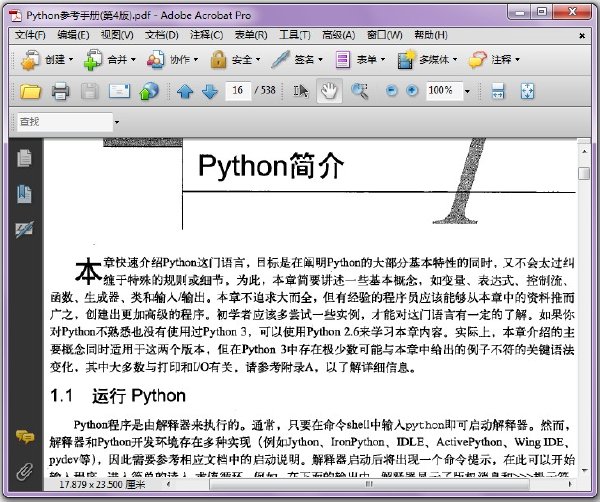Print the document with printer icon
Screen dimensions: 600x502
coord(60,91)
